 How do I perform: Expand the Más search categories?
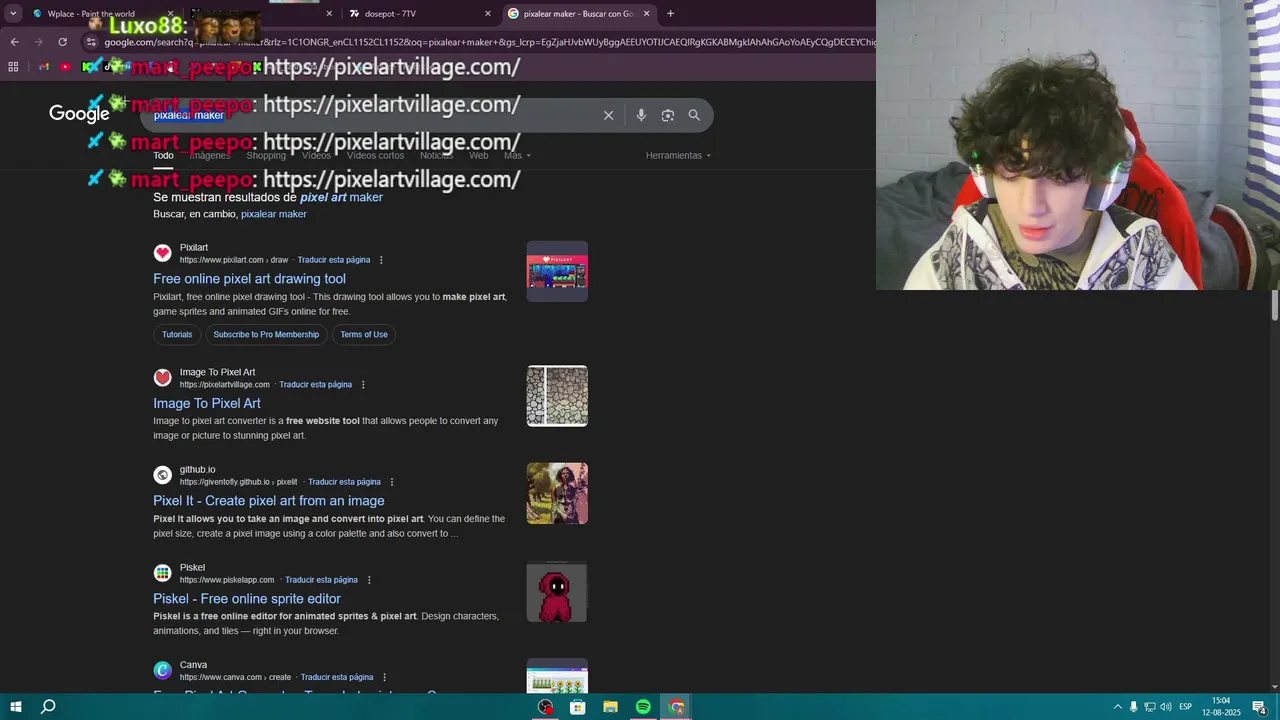click(x=517, y=155)
